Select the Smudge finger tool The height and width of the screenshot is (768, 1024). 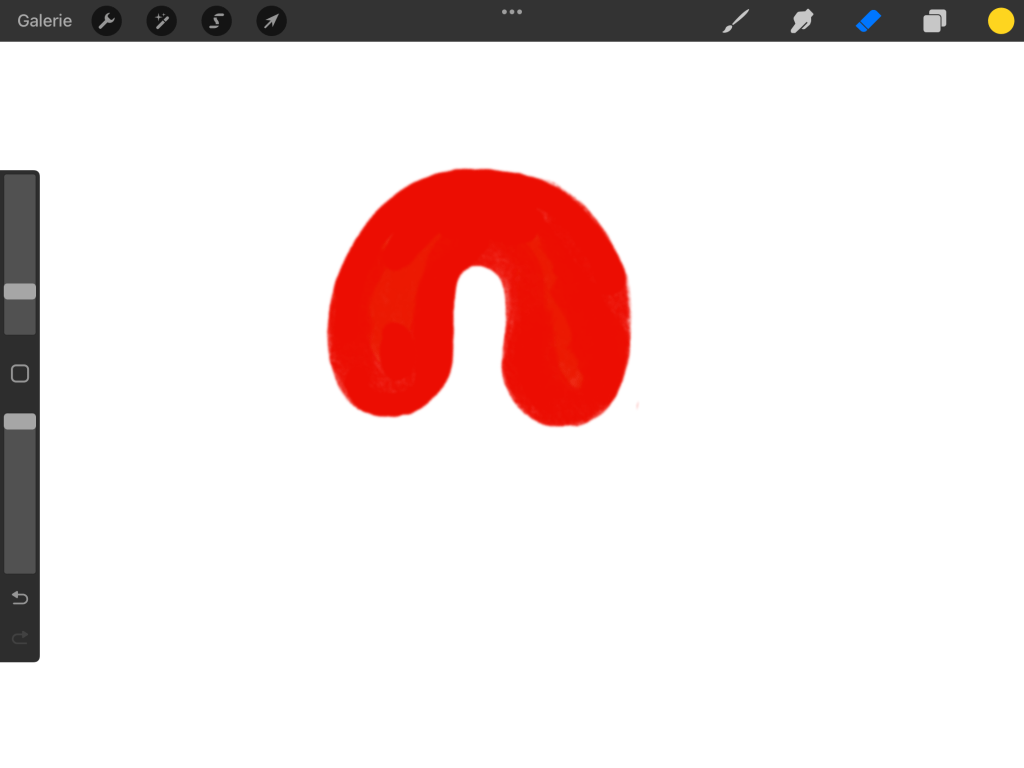click(802, 21)
